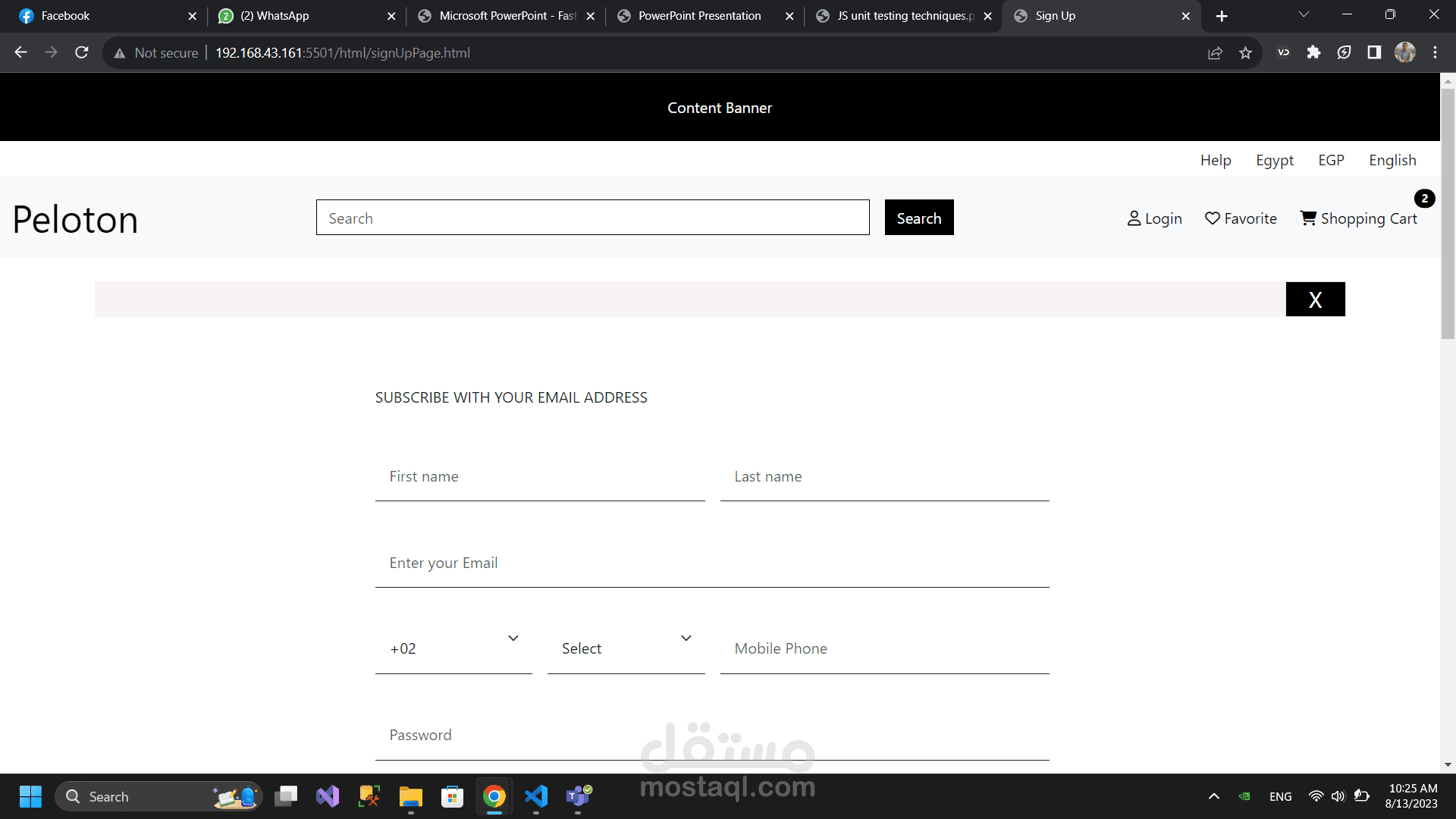This screenshot has height=819, width=1456.
Task: Click the share page icon
Action: click(1215, 53)
